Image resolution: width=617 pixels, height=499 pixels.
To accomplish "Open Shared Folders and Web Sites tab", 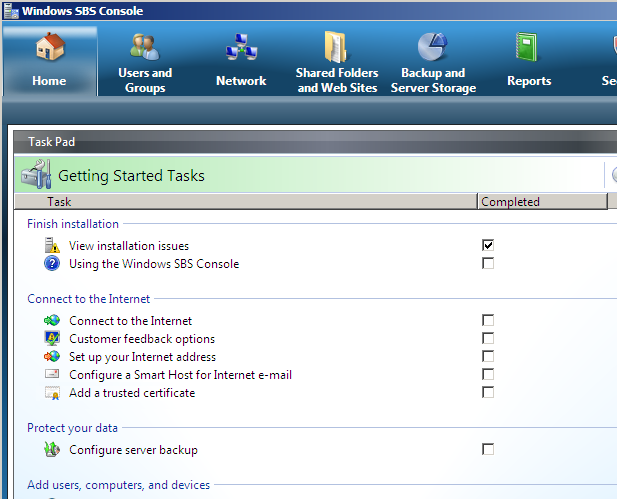I will (337, 61).
